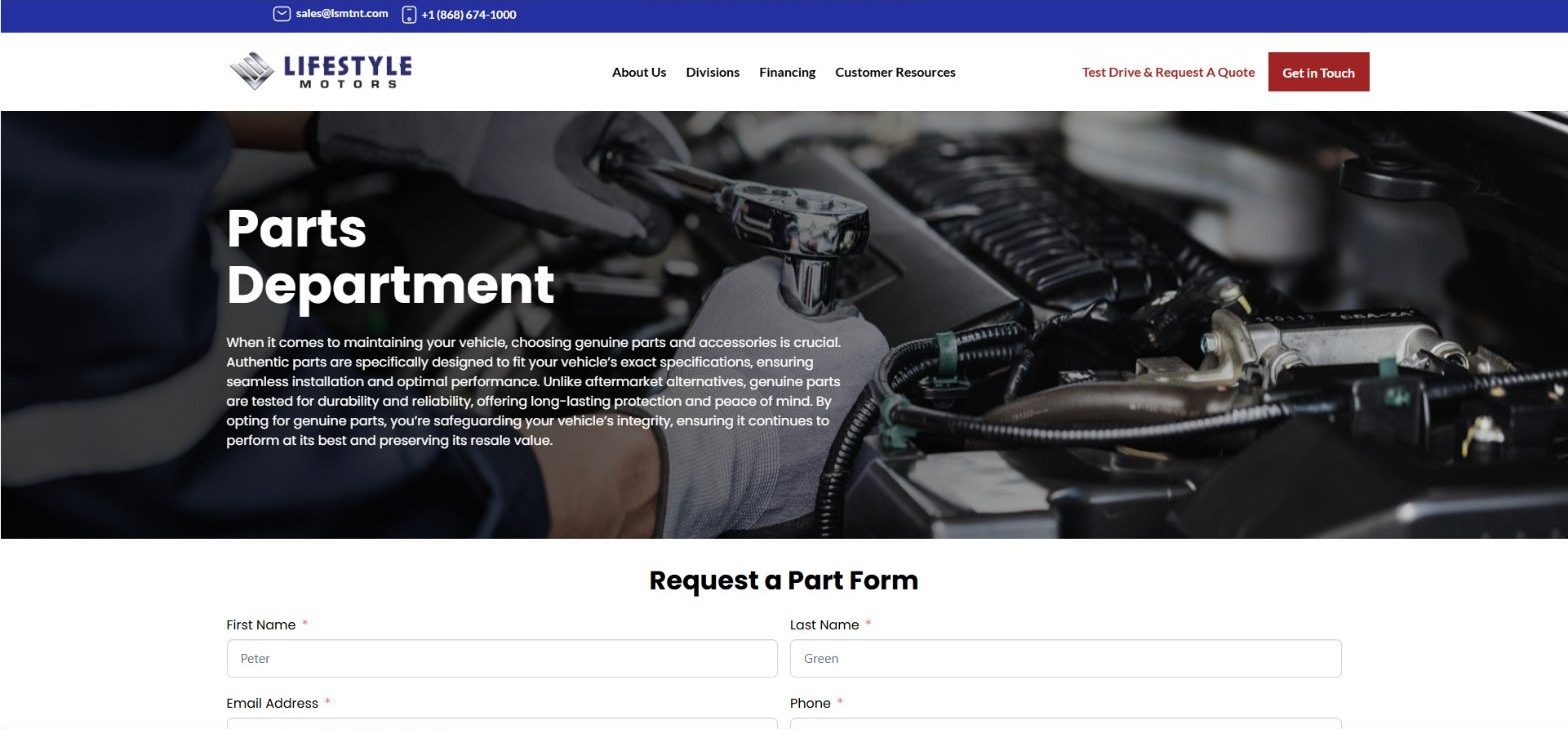
Task: Click the mobile phone icon
Action: tap(409, 14)
